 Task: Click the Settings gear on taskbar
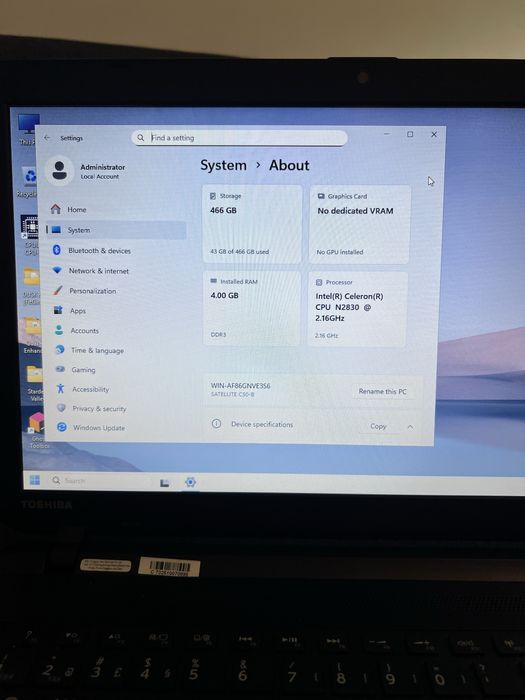click(190, 482)
